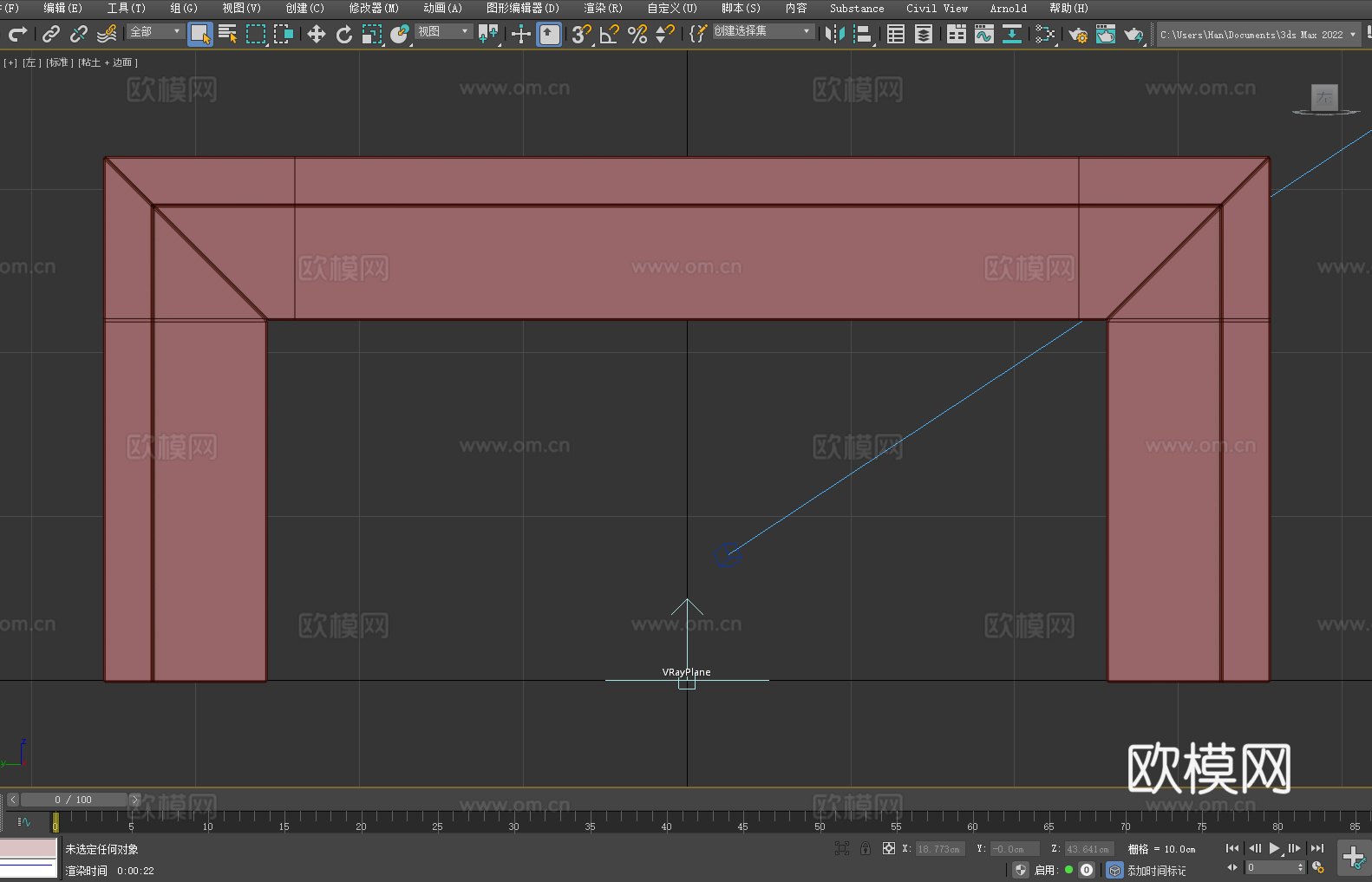Open Render Setup (teapot with gear)
1372x882 pixels.
[x=1078, y=34]
